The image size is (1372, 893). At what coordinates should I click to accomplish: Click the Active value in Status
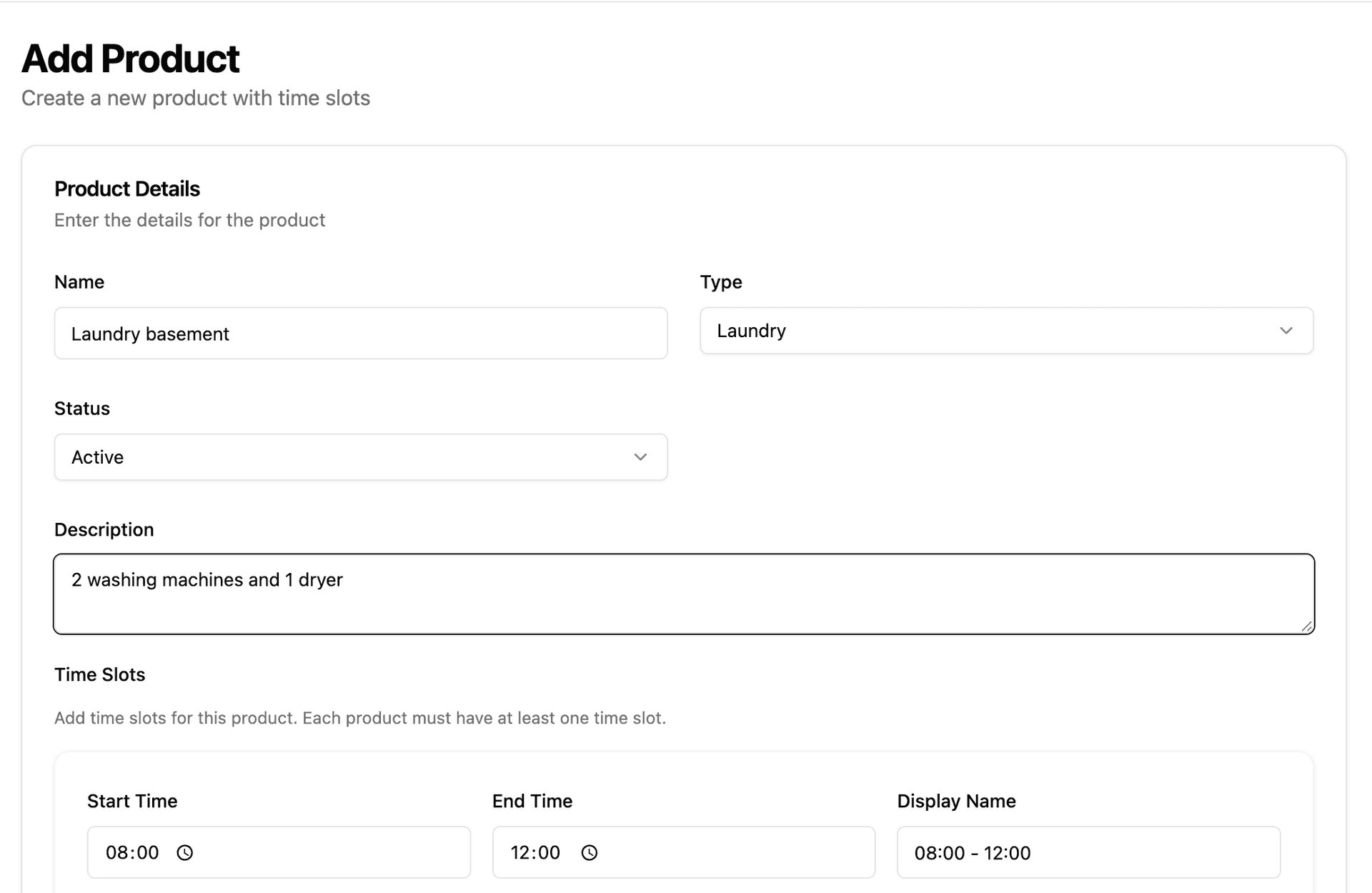(97, 457)
